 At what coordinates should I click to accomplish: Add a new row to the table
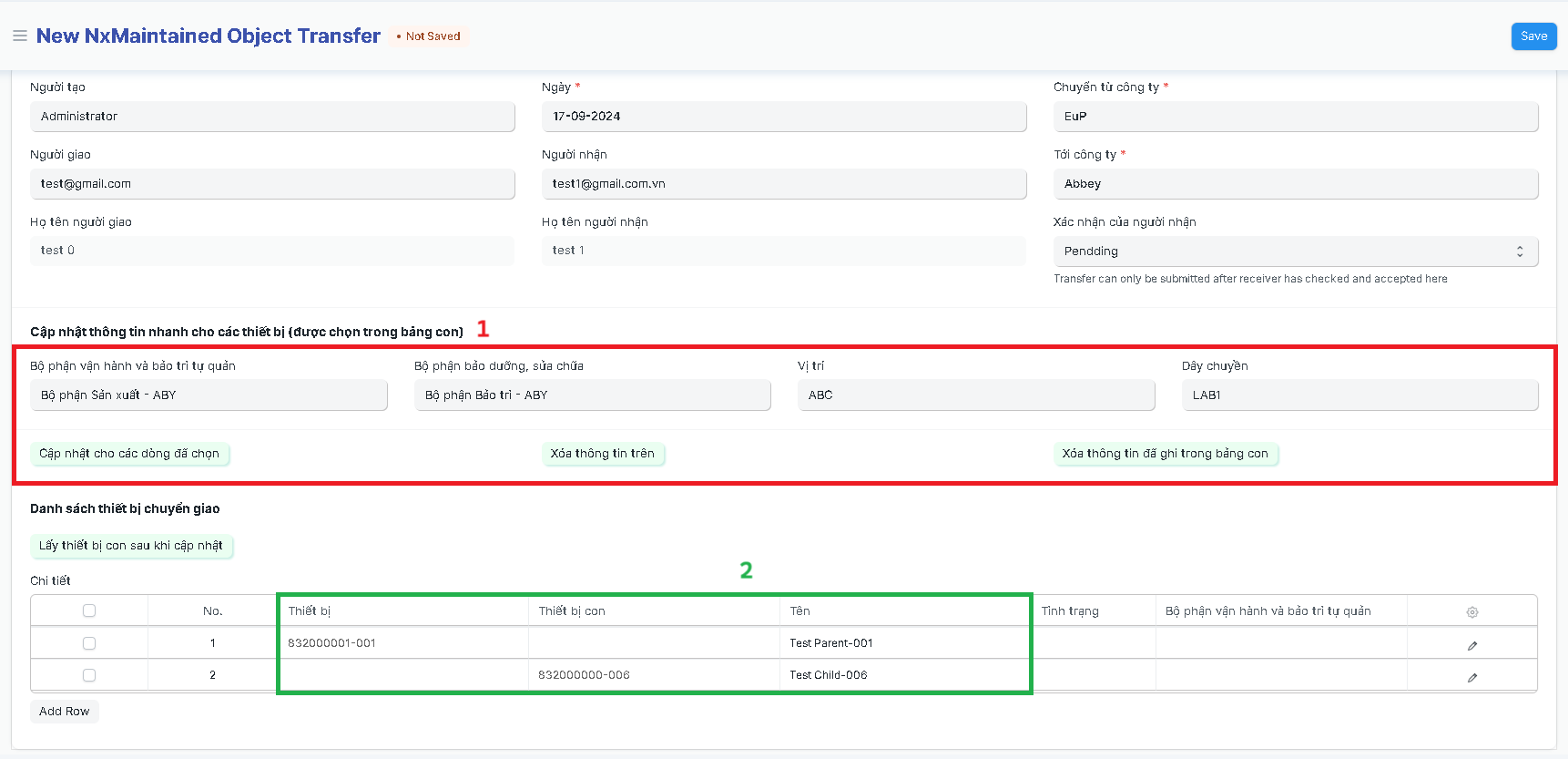65,712
